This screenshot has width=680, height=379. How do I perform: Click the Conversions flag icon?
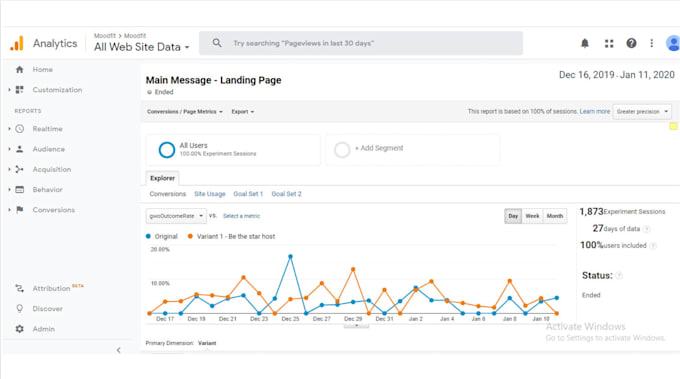click(x=20, y=210)
